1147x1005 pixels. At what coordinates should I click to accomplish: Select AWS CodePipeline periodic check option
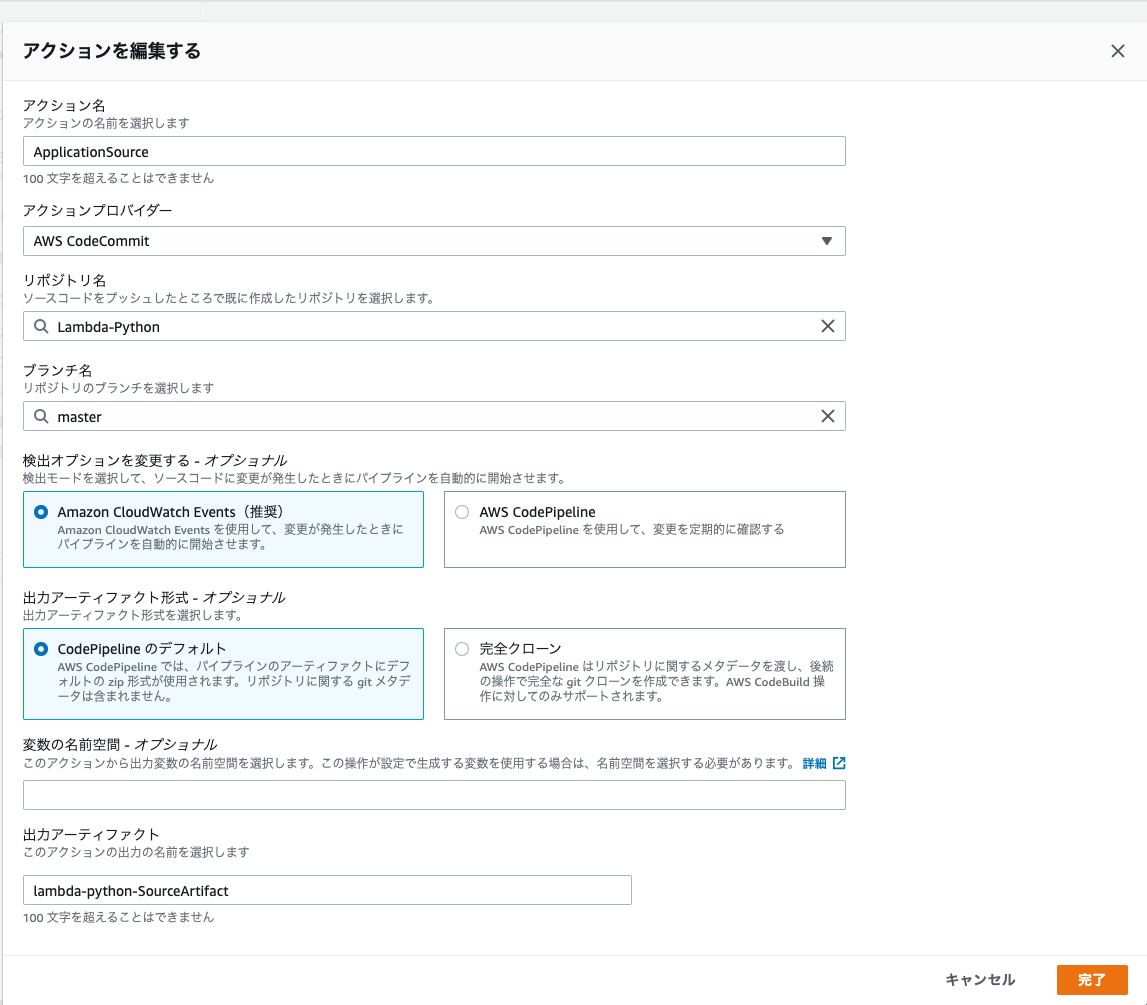pyautogui.click(x=644, y=530)
